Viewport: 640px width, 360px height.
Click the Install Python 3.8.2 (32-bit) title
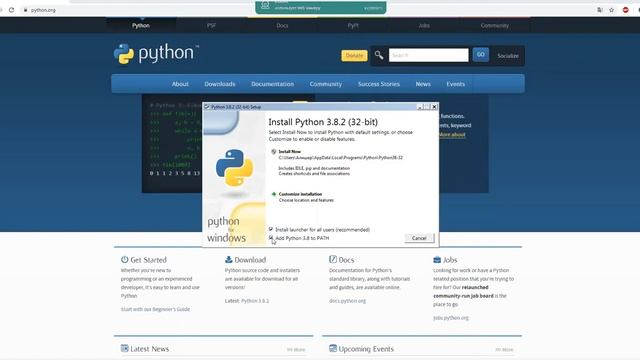click(323, 122)
